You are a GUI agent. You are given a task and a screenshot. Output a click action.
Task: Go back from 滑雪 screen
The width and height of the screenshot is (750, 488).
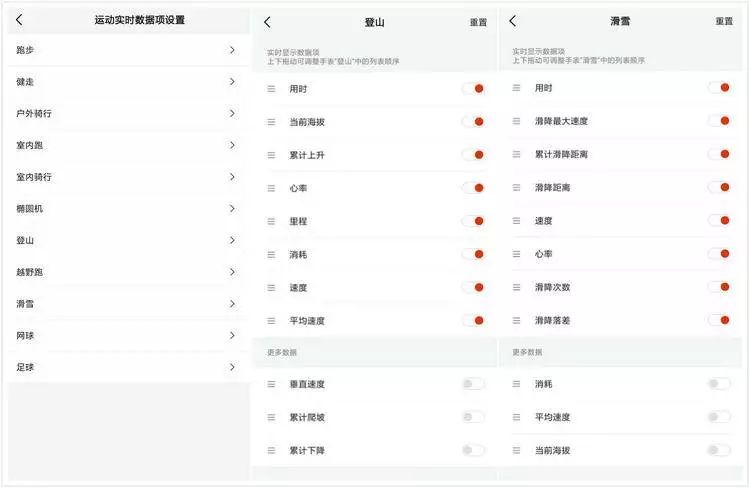pyautogui.click(x=513, y=21)
